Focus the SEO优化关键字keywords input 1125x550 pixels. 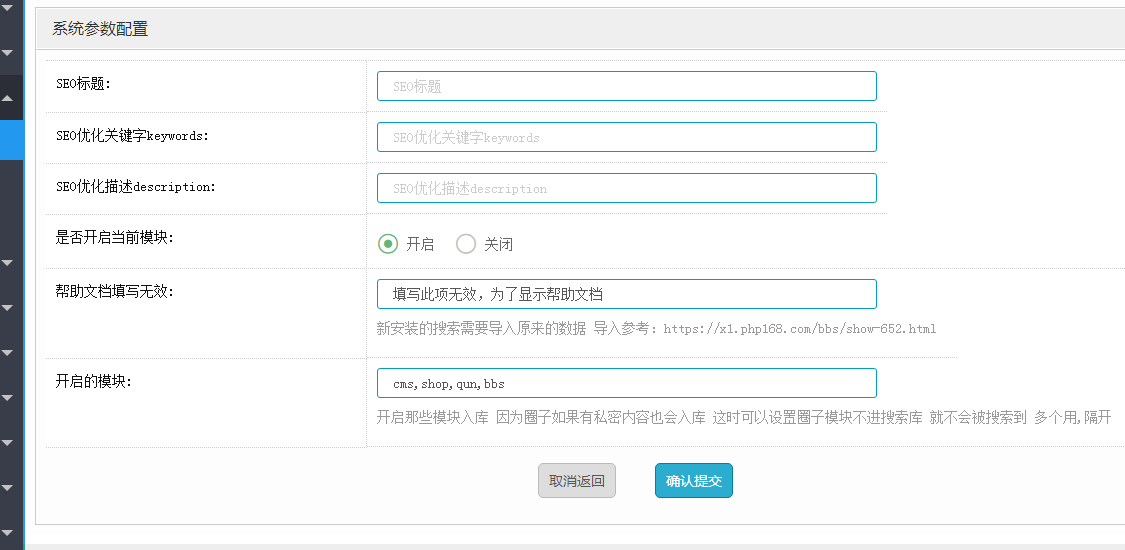[626, 137]
